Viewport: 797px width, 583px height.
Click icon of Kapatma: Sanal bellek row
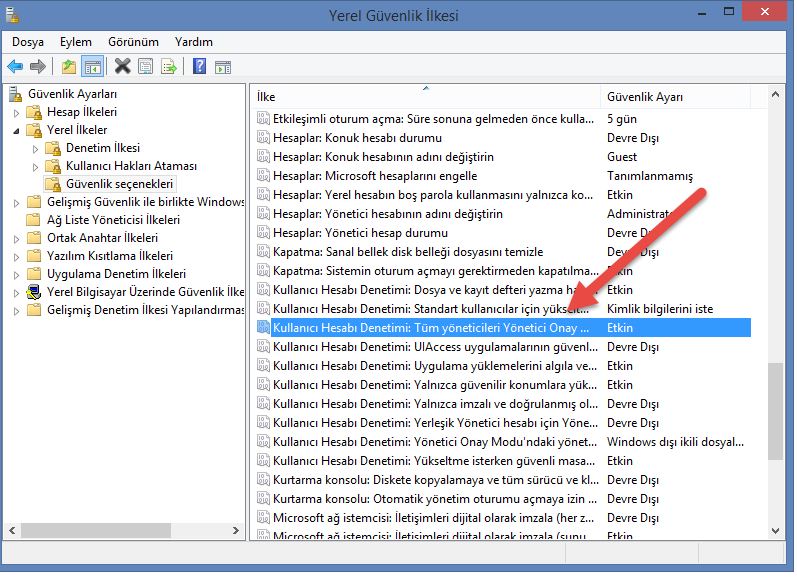pos(263,252)
